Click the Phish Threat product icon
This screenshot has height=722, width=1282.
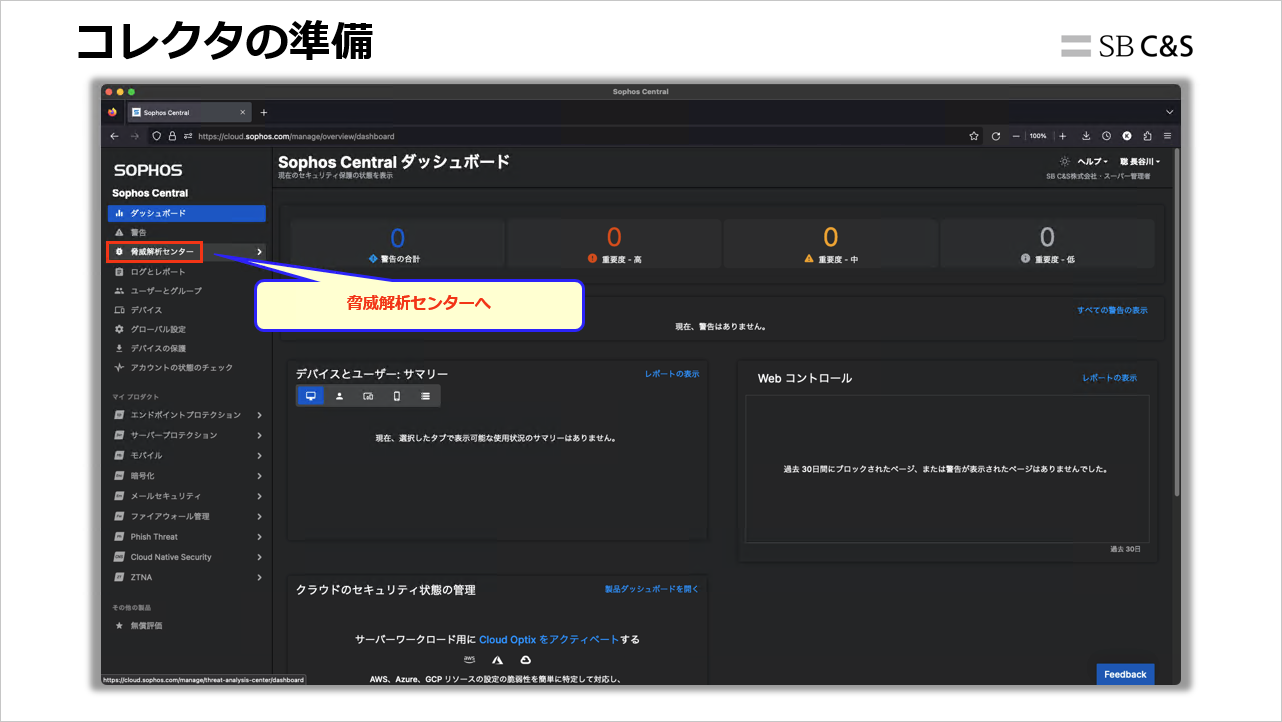click(119, 537)
